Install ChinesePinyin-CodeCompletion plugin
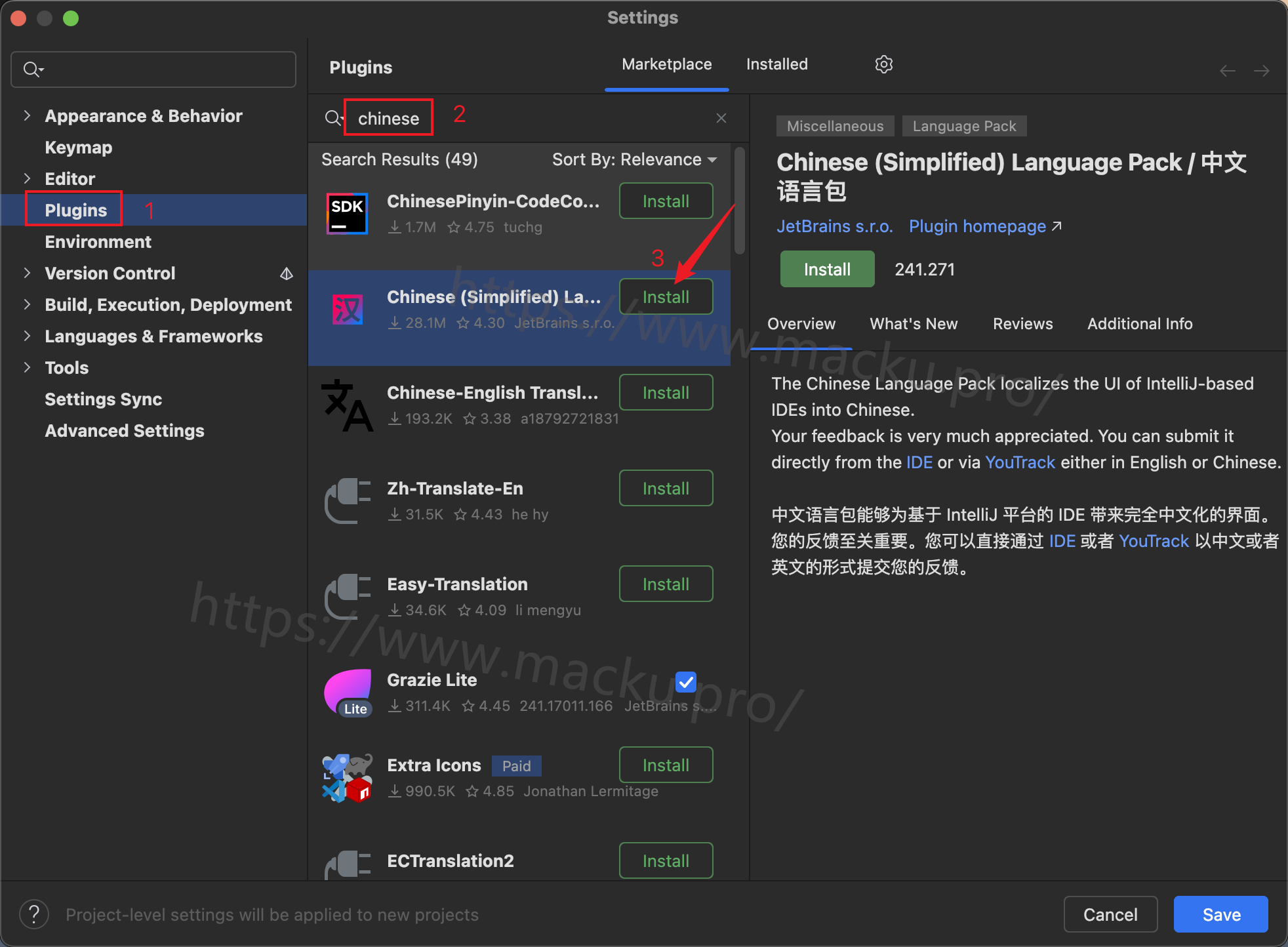 point(666,201)
